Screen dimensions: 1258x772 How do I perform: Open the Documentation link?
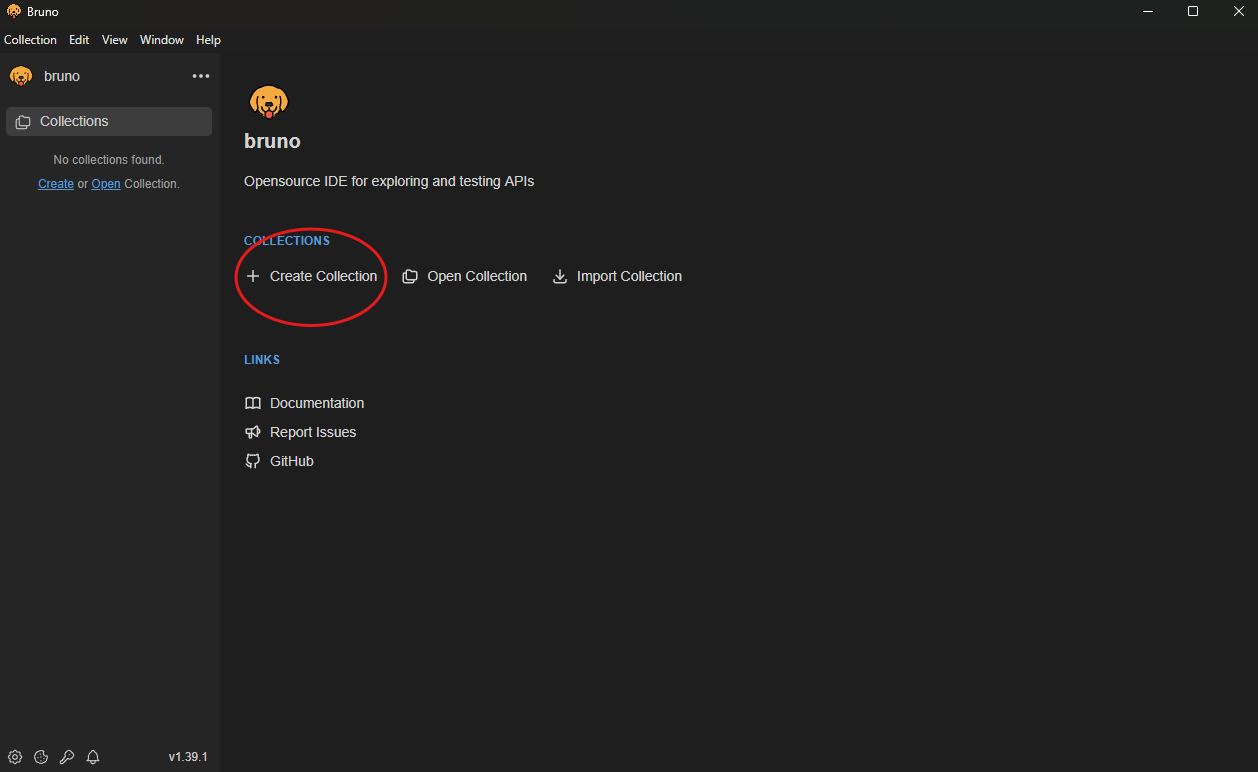tap(316, 403)
